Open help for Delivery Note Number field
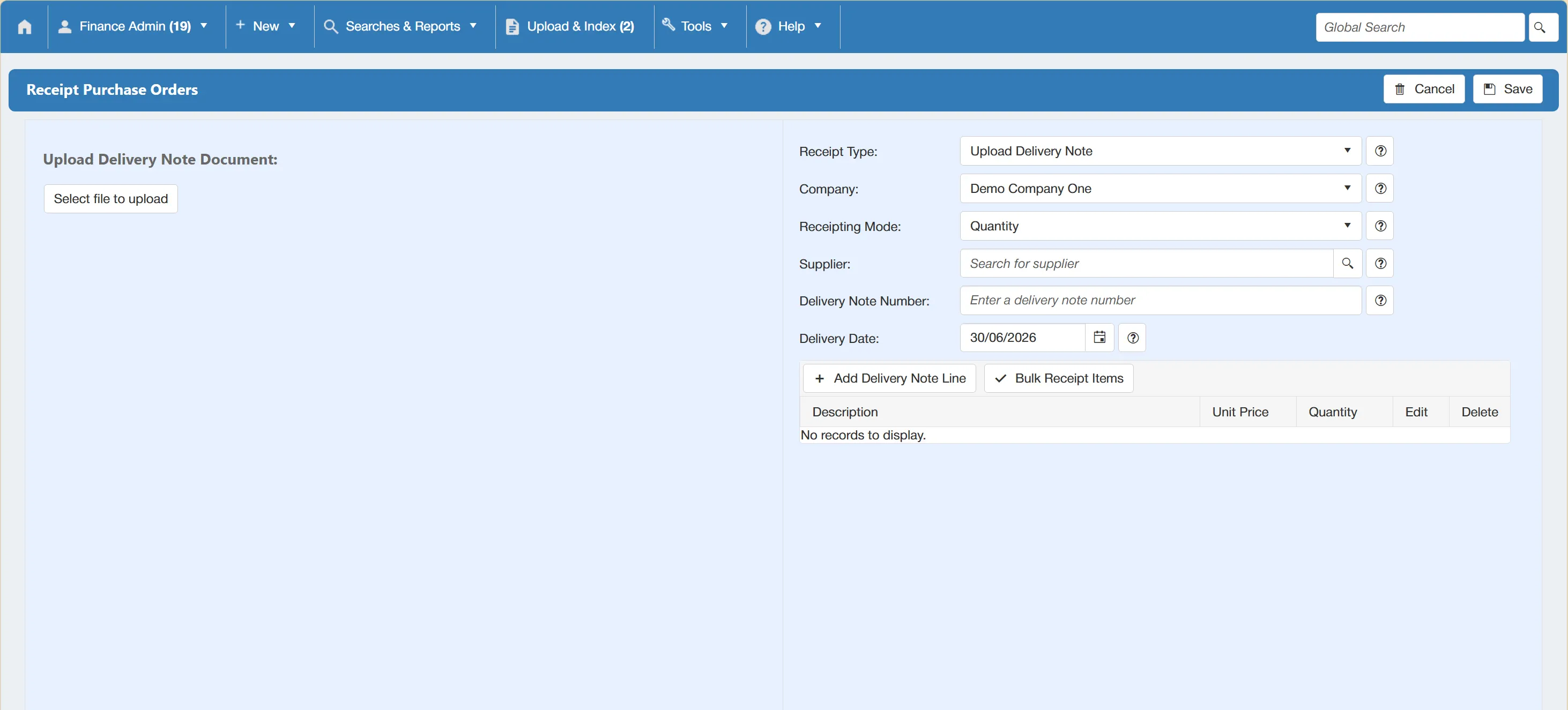This screenshot has height=710, width=1568. pyautogui.click(x=1380, y=301)
